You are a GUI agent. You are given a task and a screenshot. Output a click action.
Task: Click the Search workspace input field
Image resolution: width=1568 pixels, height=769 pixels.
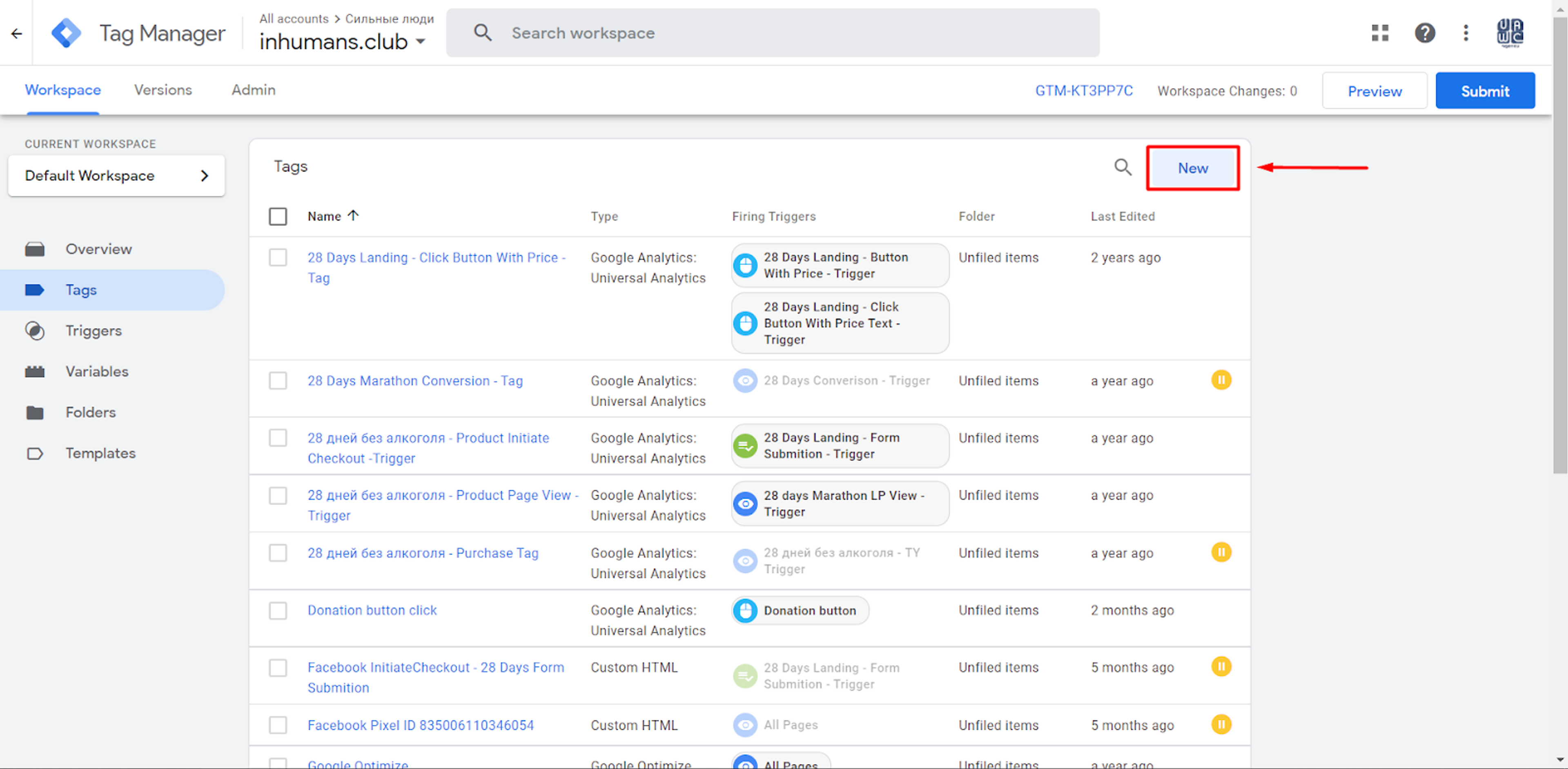point(773,33)
